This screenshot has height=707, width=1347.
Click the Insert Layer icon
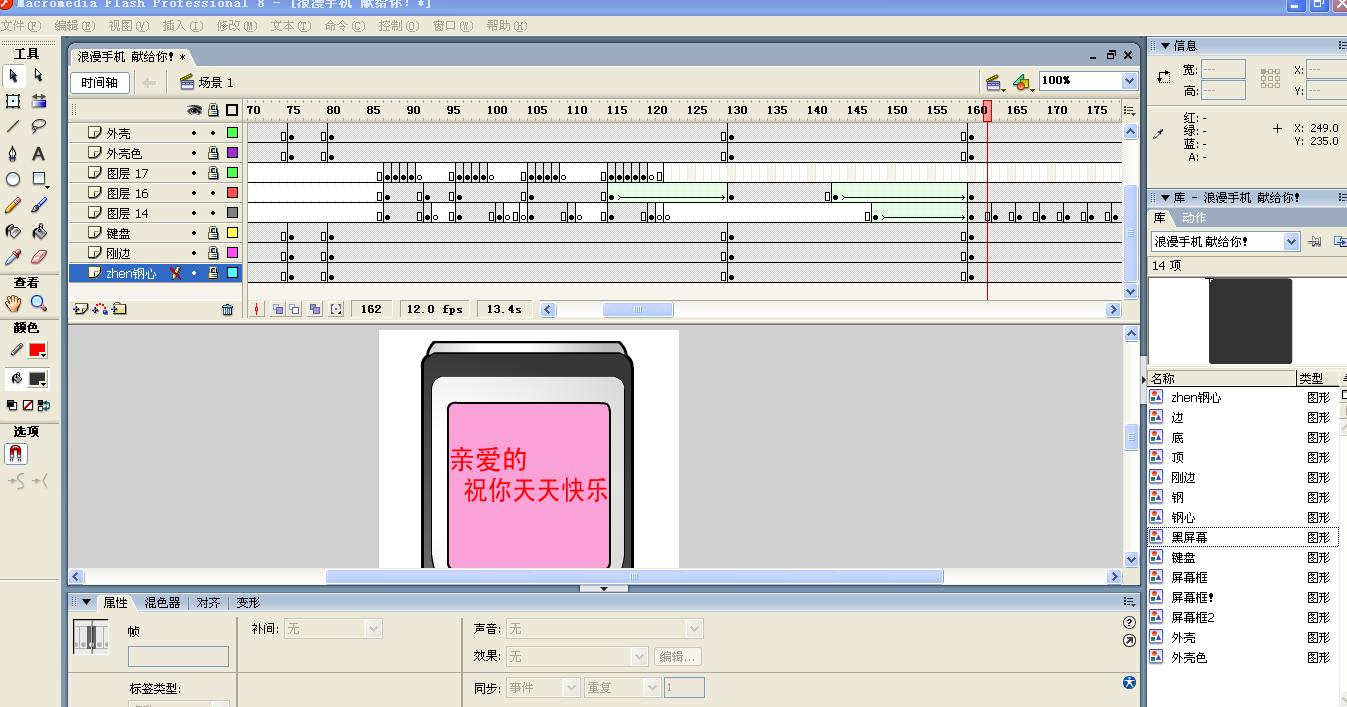tap(81, 309)
